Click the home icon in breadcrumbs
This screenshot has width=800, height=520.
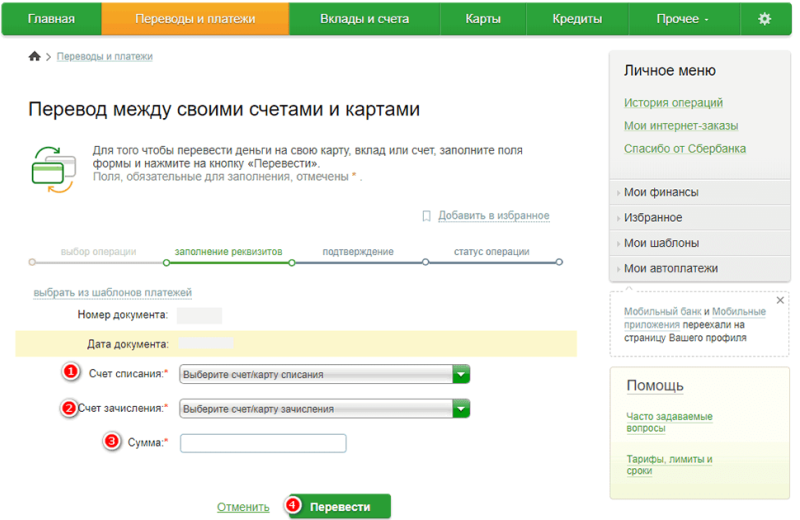pyautogui.click(x=35, y=57)
